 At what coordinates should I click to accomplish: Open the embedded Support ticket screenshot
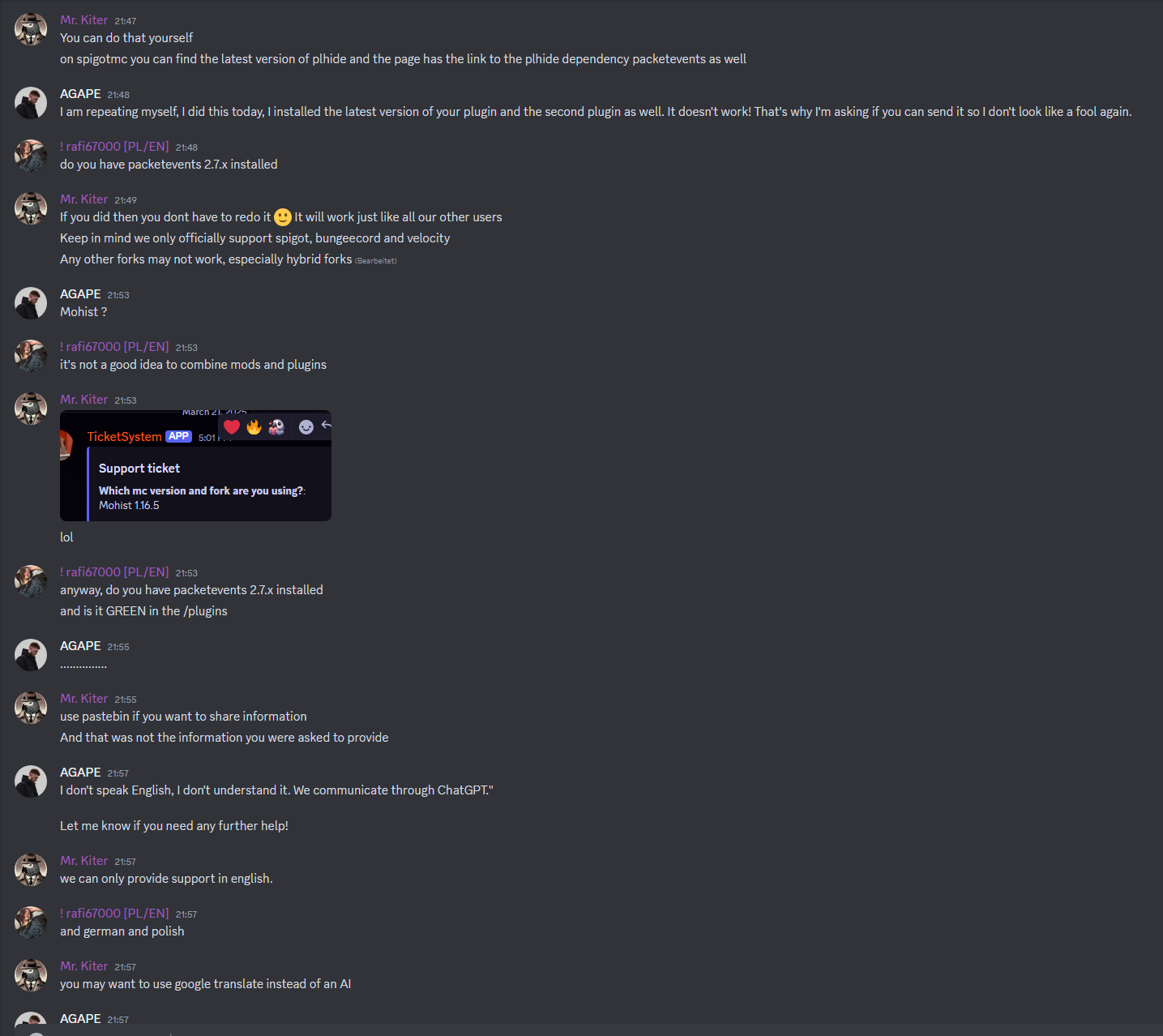pyautogui.click(x=195, y=465)
